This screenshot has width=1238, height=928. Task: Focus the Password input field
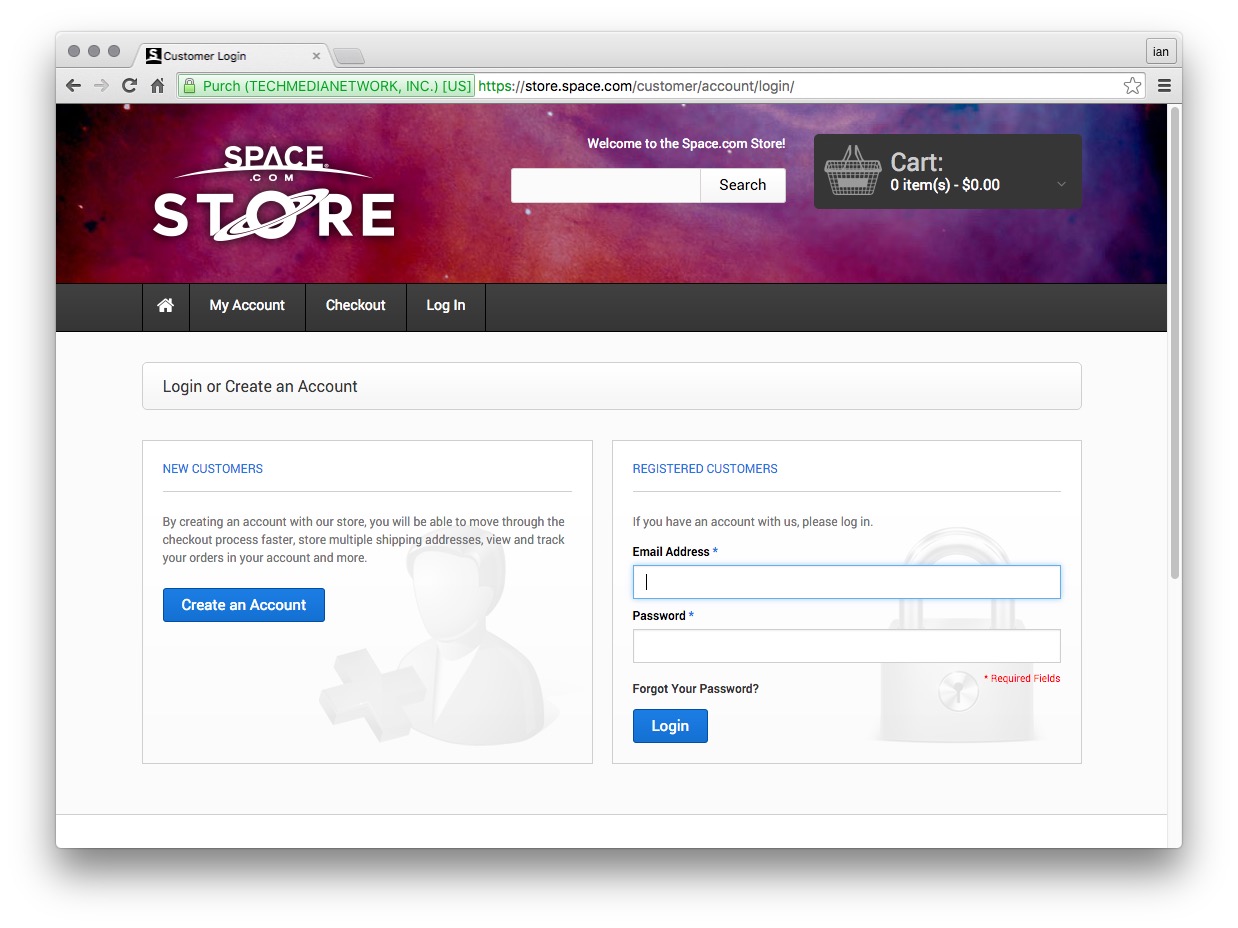pos(846,646)
